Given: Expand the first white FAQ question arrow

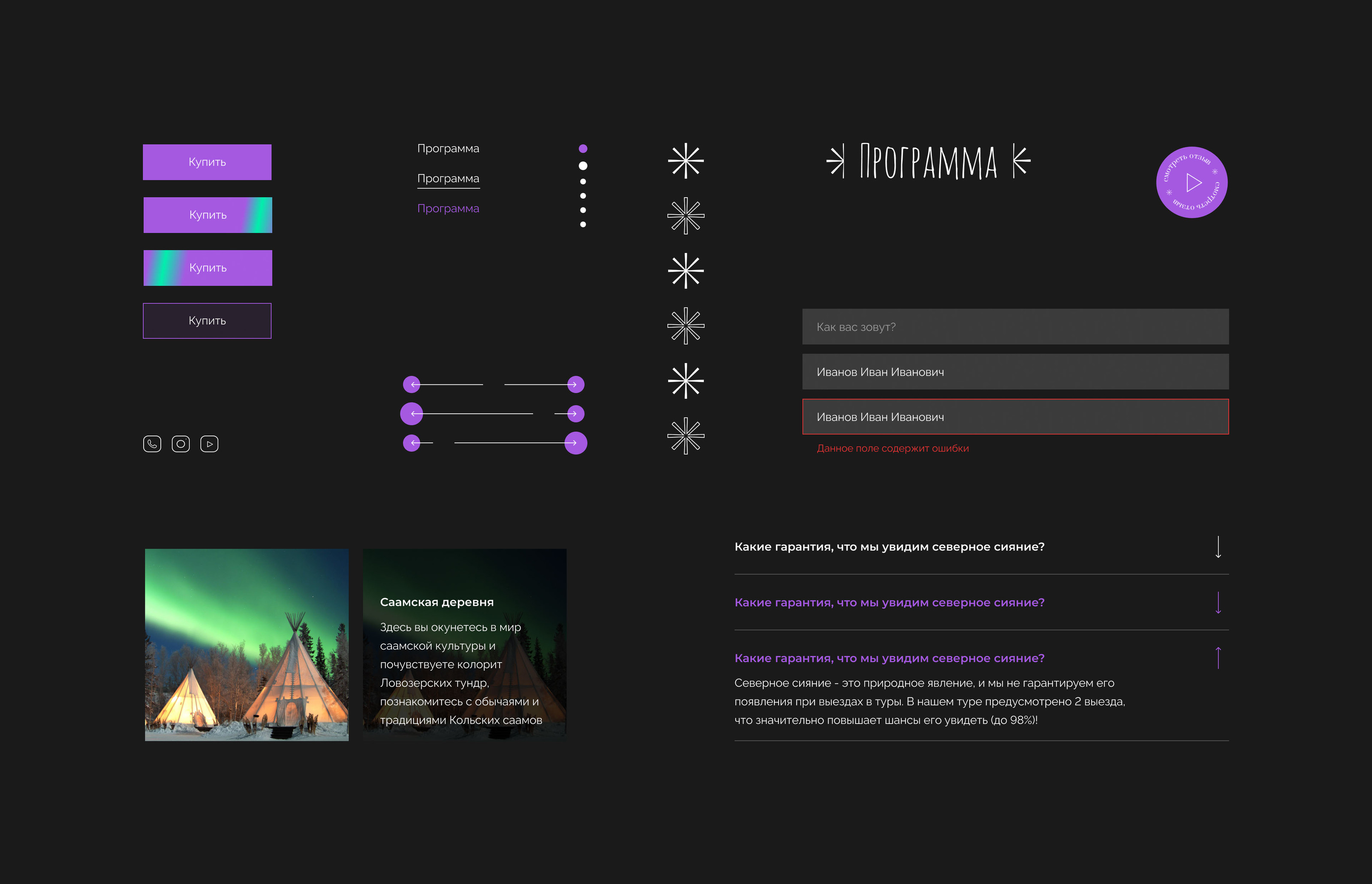Looking at the screenshot, I should click(x=1218, y=547).
